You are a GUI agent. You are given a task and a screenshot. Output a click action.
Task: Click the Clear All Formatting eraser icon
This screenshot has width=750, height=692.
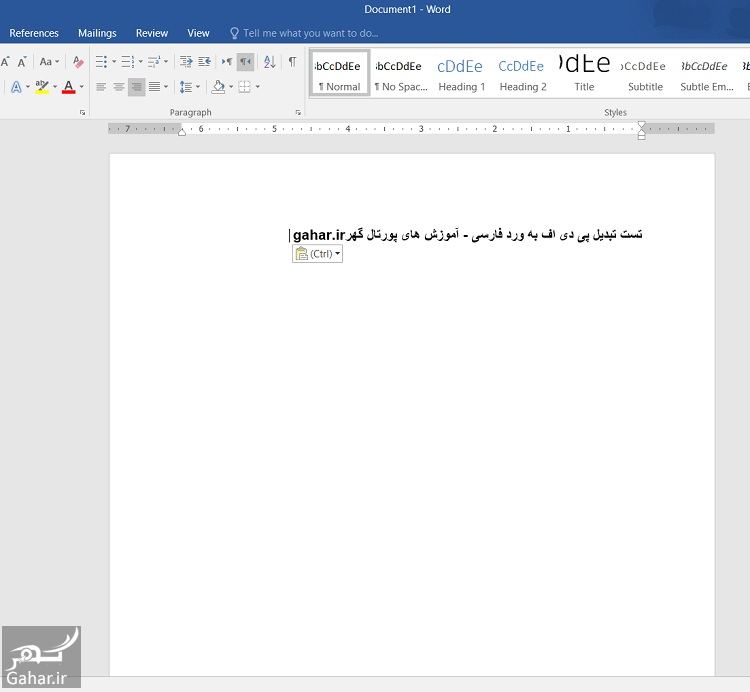coord(78,62)
